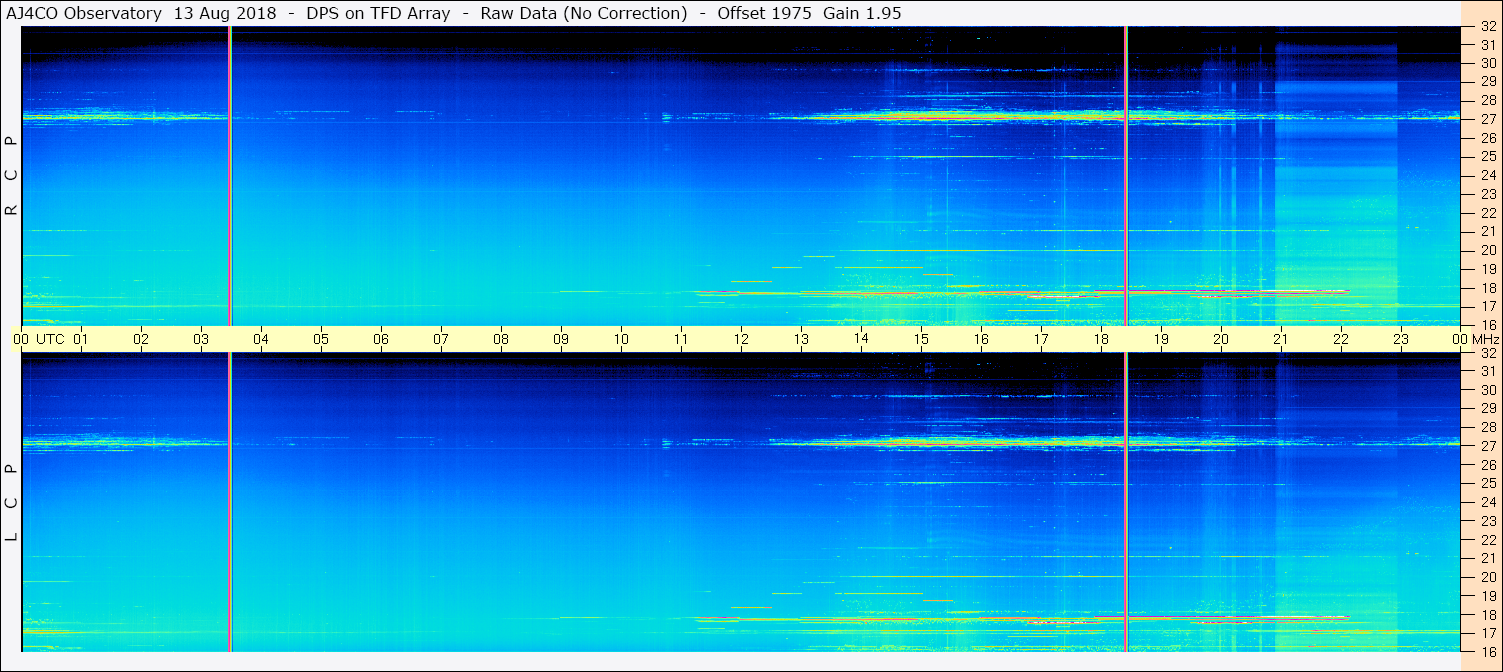Click the 30 MHz label on the RCP frequency scale
Viewport: 1503px width, 672px height.
point(1488,63)
